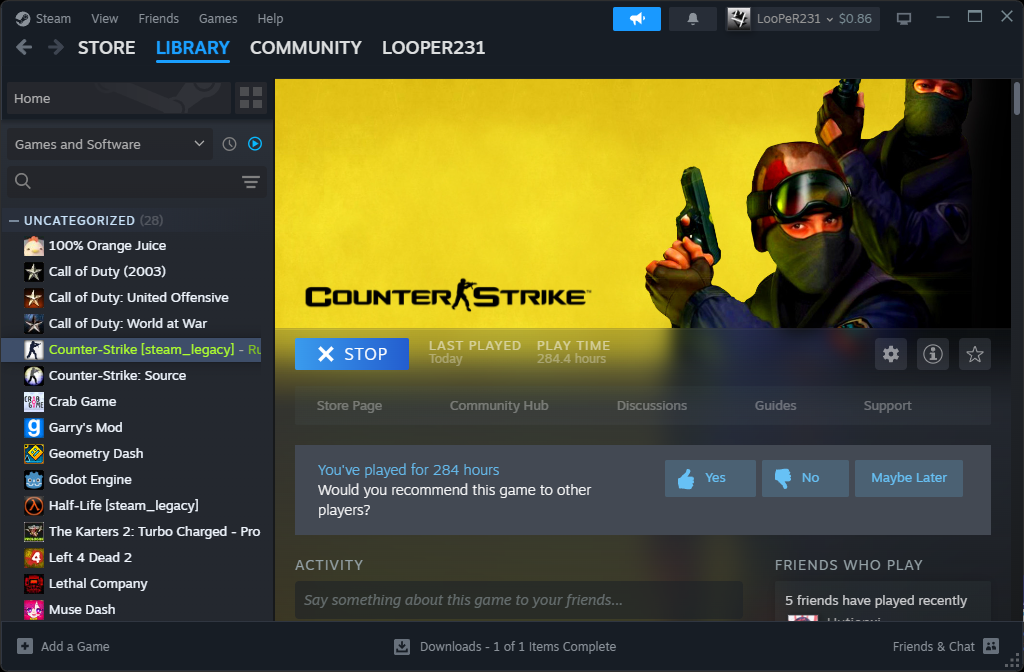The height and width of the screenshot is (672, 1024).
Task: Collapse the Uncategorized game list
Action: 14,220
